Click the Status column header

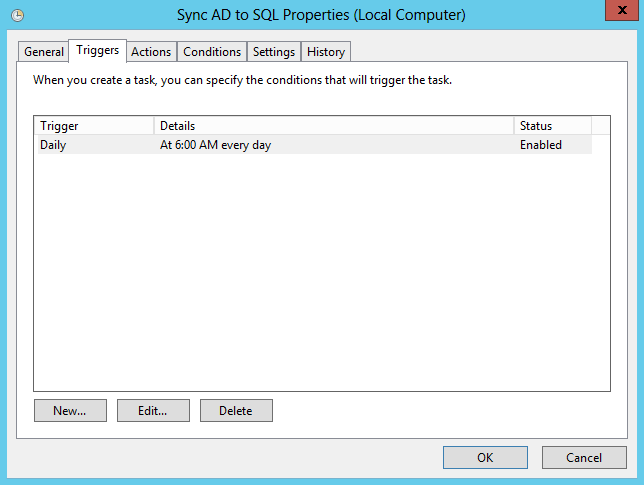coord(553,126)
